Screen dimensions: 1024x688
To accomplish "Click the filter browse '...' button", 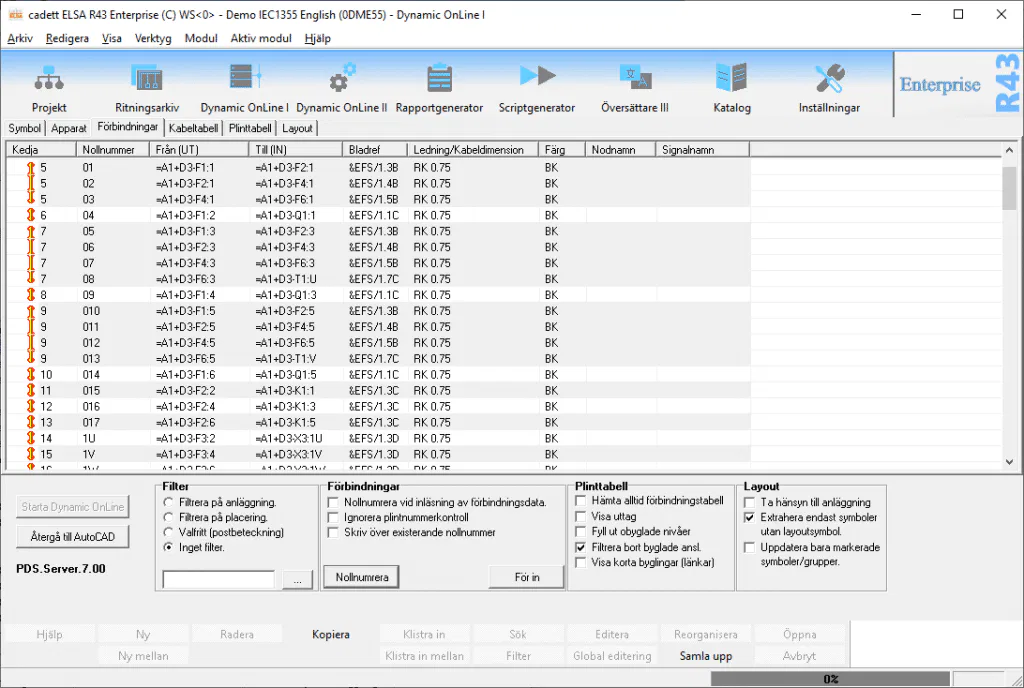I will click(297, 580).
